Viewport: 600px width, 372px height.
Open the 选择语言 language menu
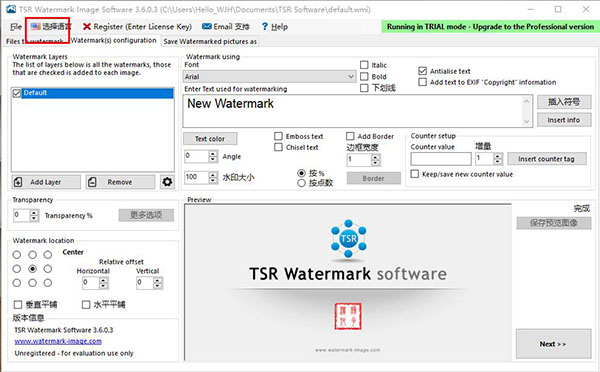51,26
